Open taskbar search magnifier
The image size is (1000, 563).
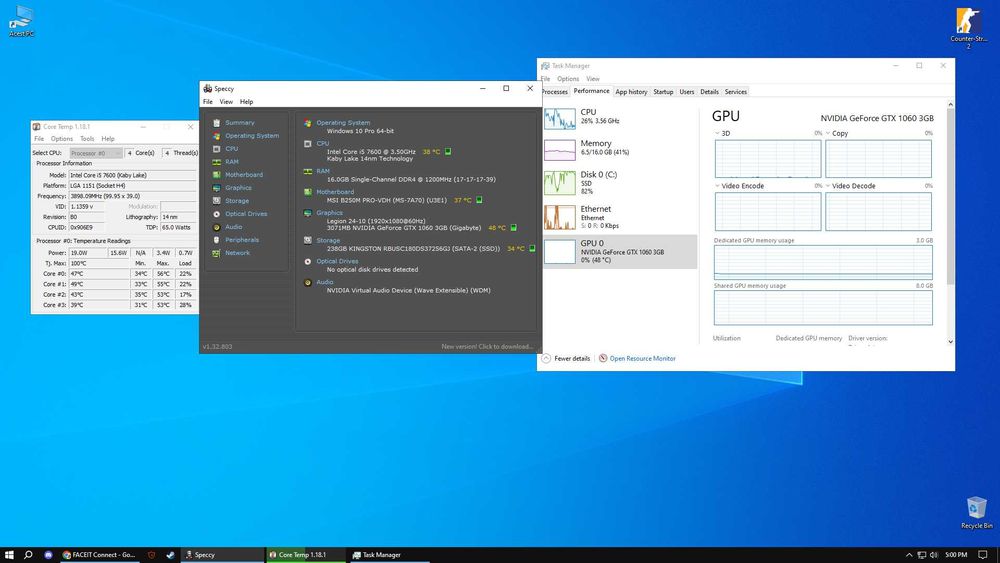(28, 555)
